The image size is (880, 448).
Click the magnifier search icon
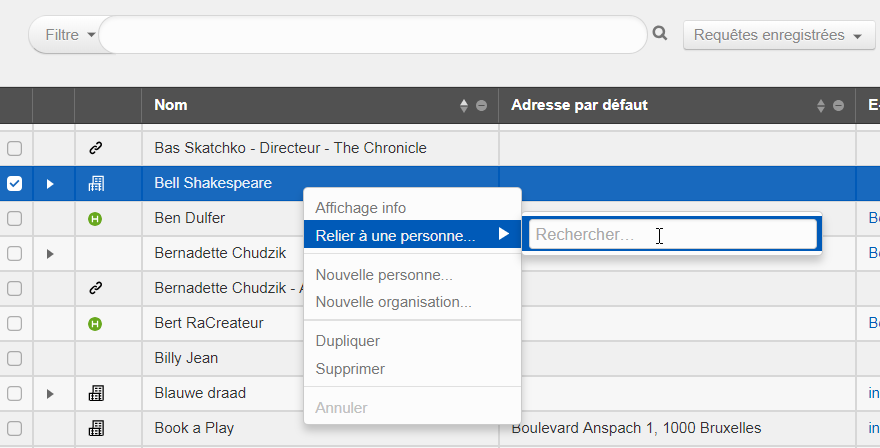pos(660,34)
